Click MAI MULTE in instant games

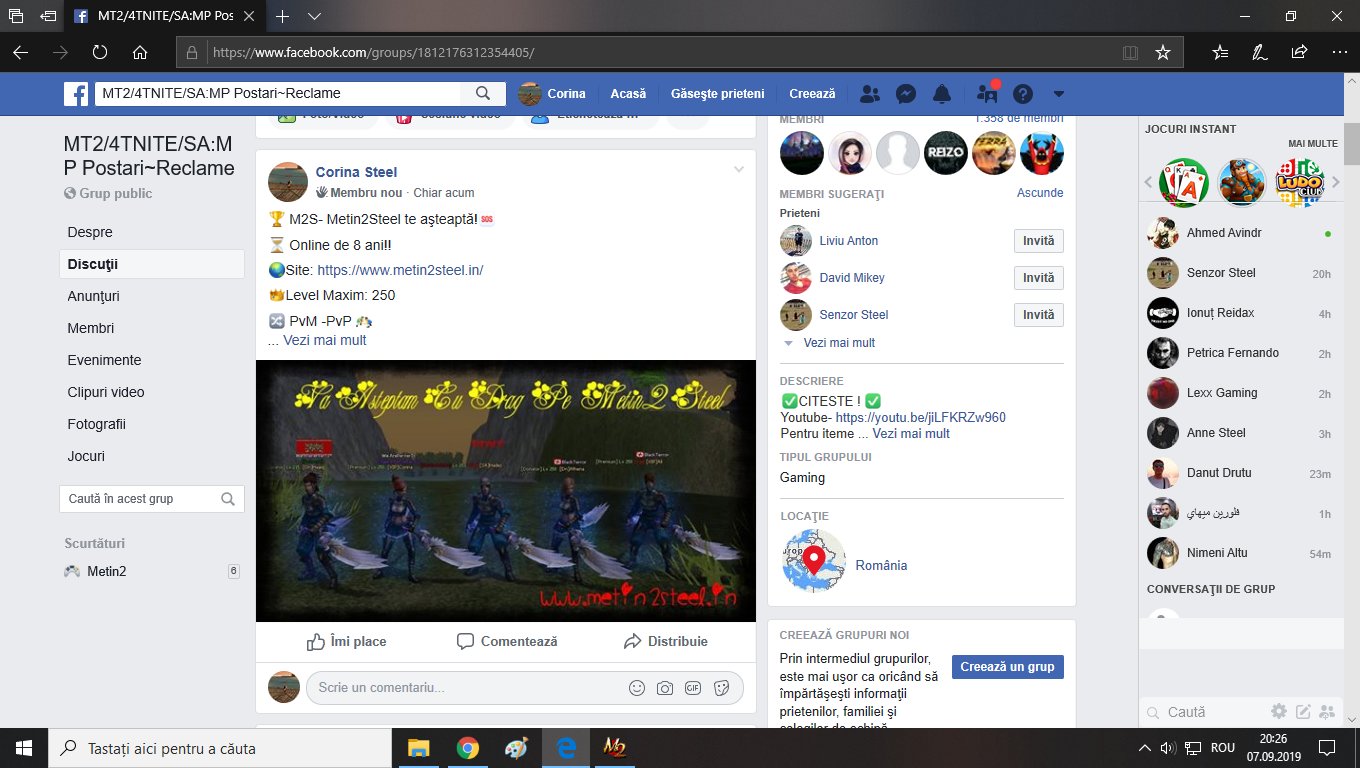coord(1313,144)
